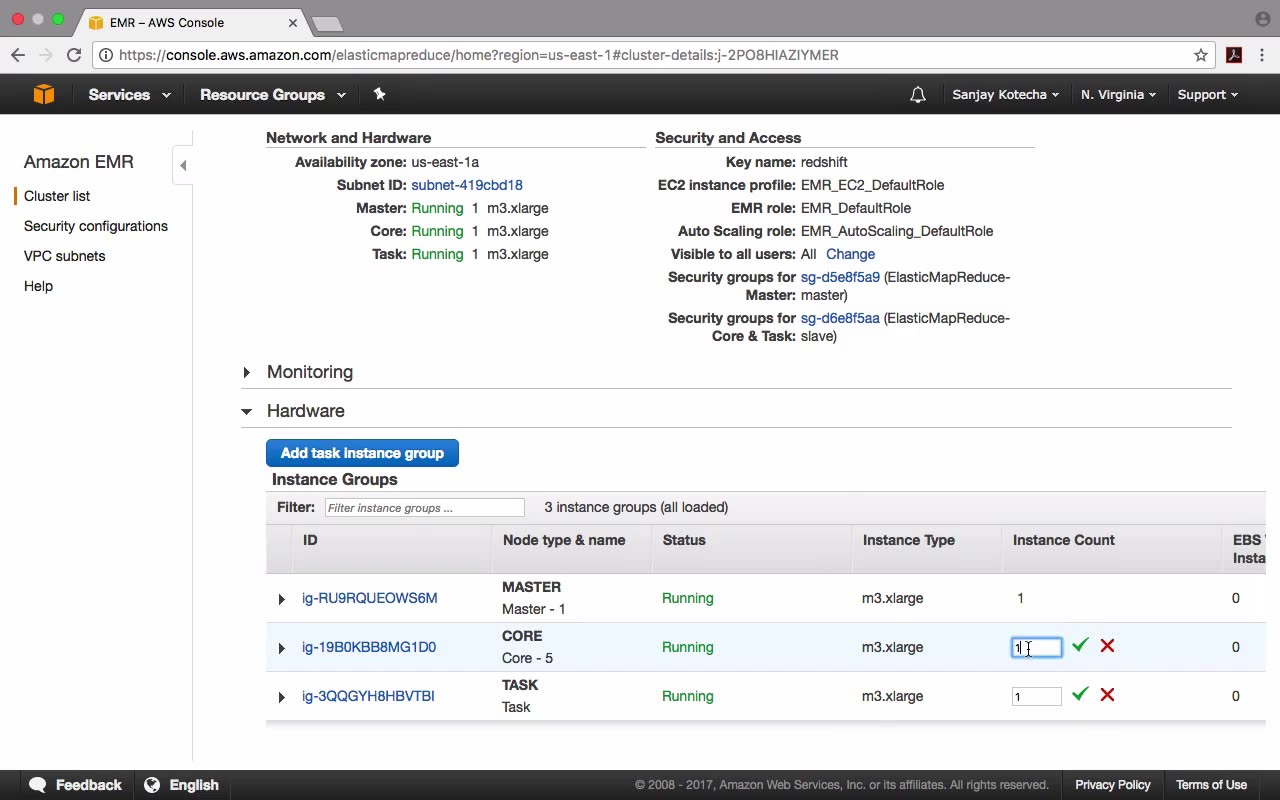Open the notifications bell
The image size is (1280, 800).
click(917, 95)
